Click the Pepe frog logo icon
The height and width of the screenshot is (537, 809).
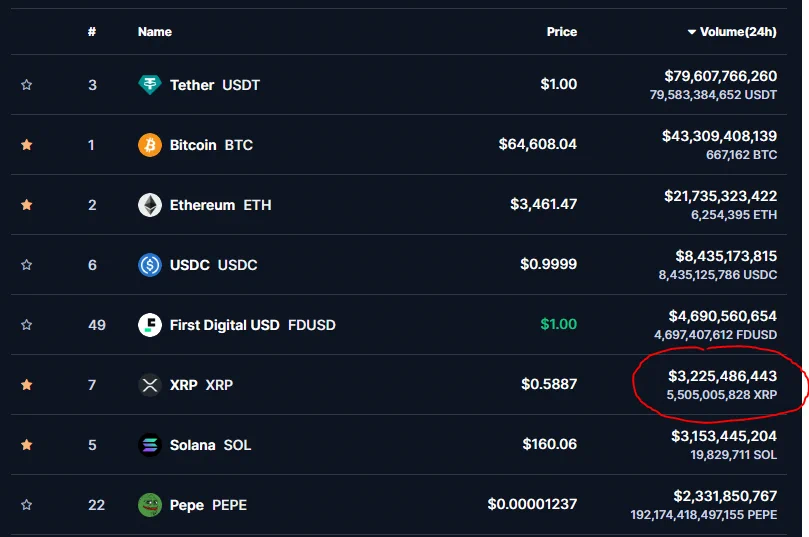coord(150,505)
